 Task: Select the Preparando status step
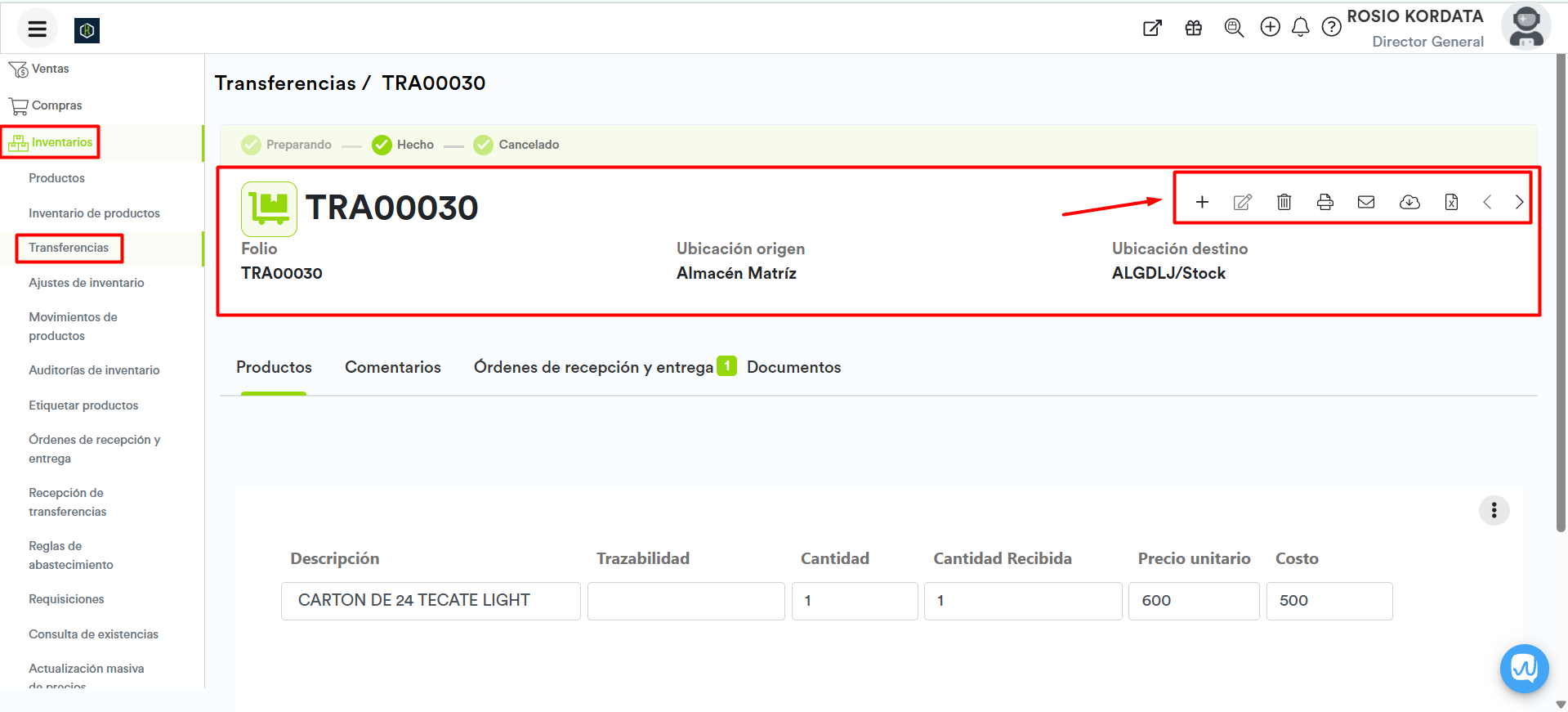click(287, 145)
